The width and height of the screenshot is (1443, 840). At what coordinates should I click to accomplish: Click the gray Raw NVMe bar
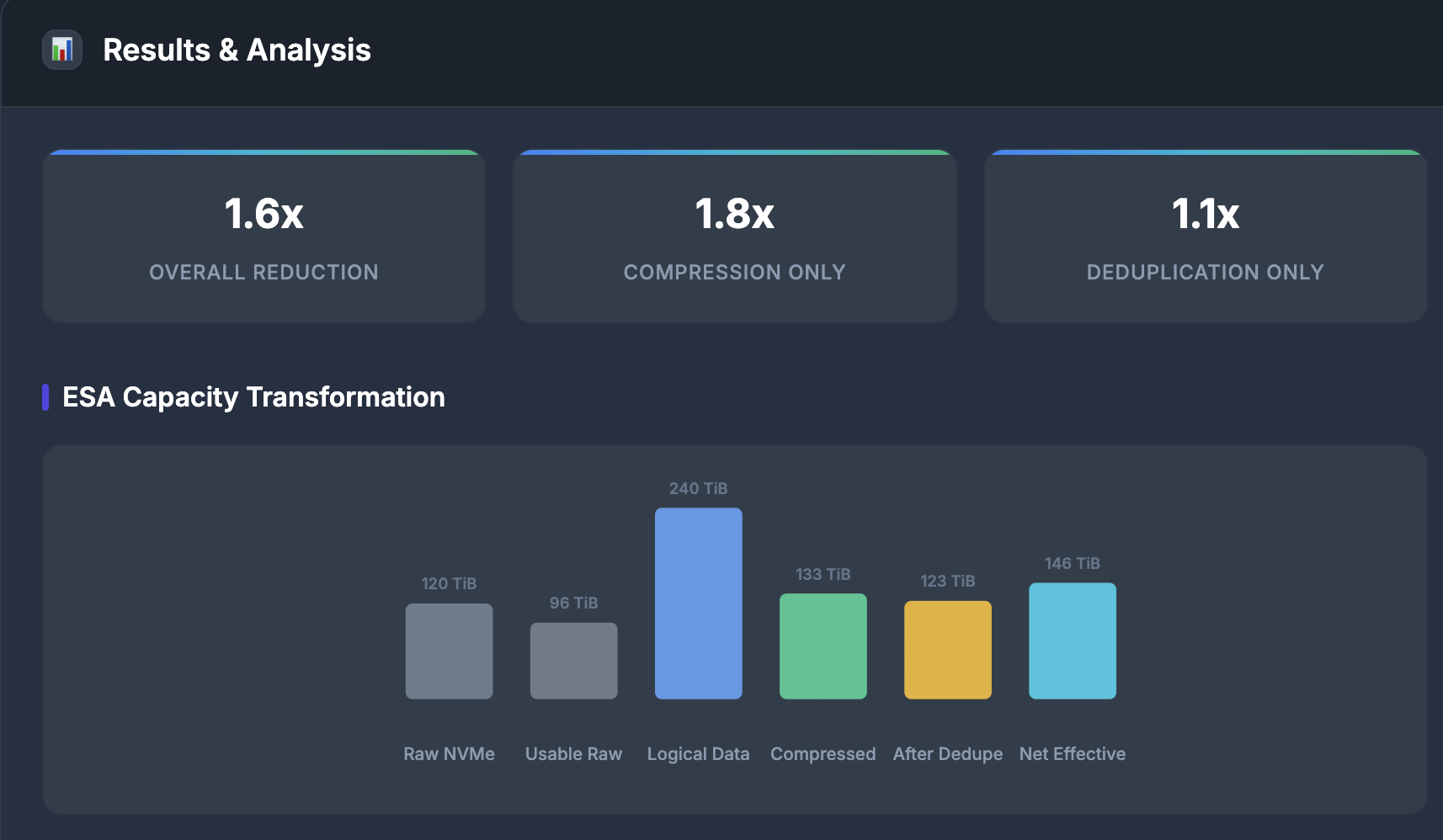pos(449,651)
